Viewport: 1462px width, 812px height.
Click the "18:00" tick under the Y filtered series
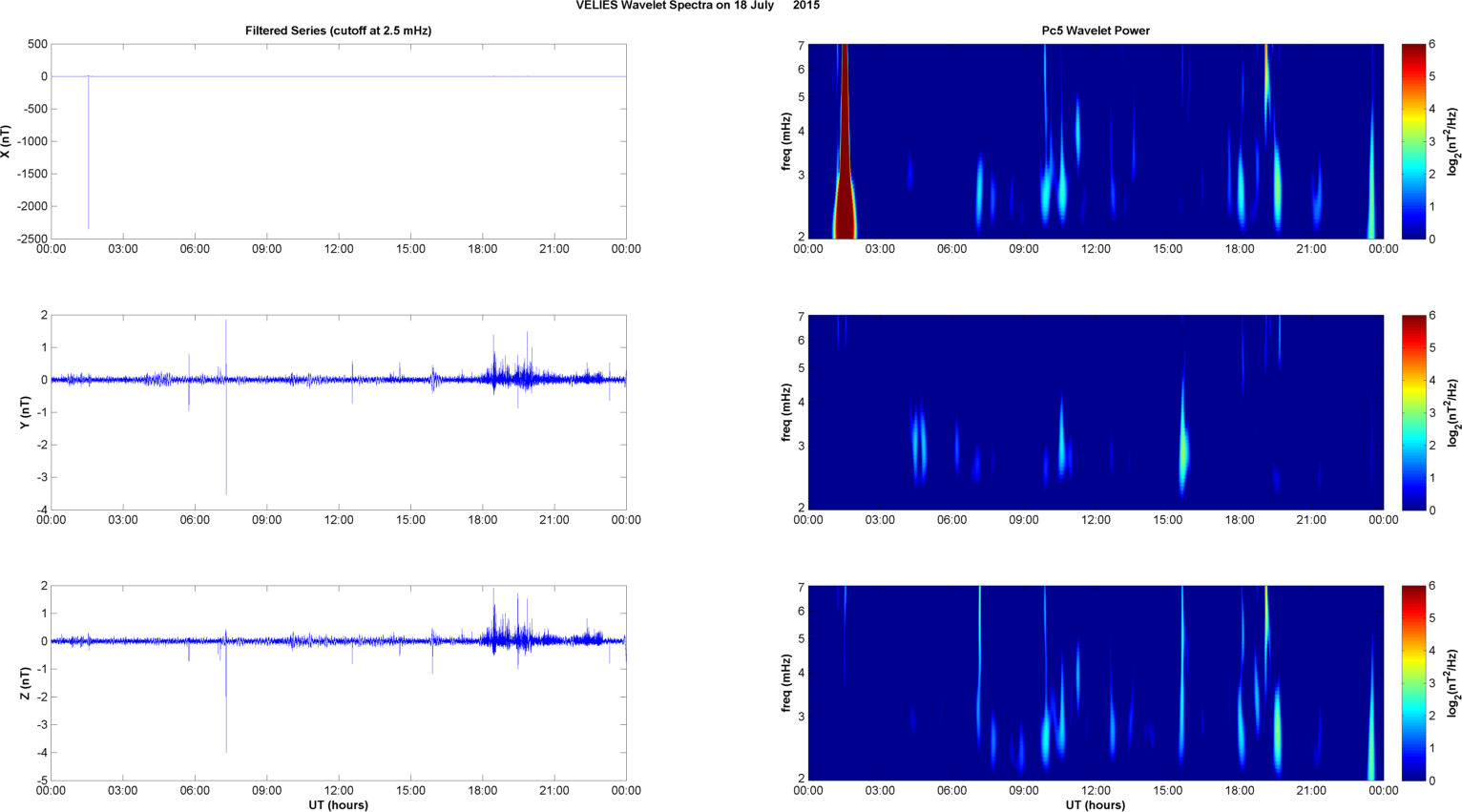(483, 520)
